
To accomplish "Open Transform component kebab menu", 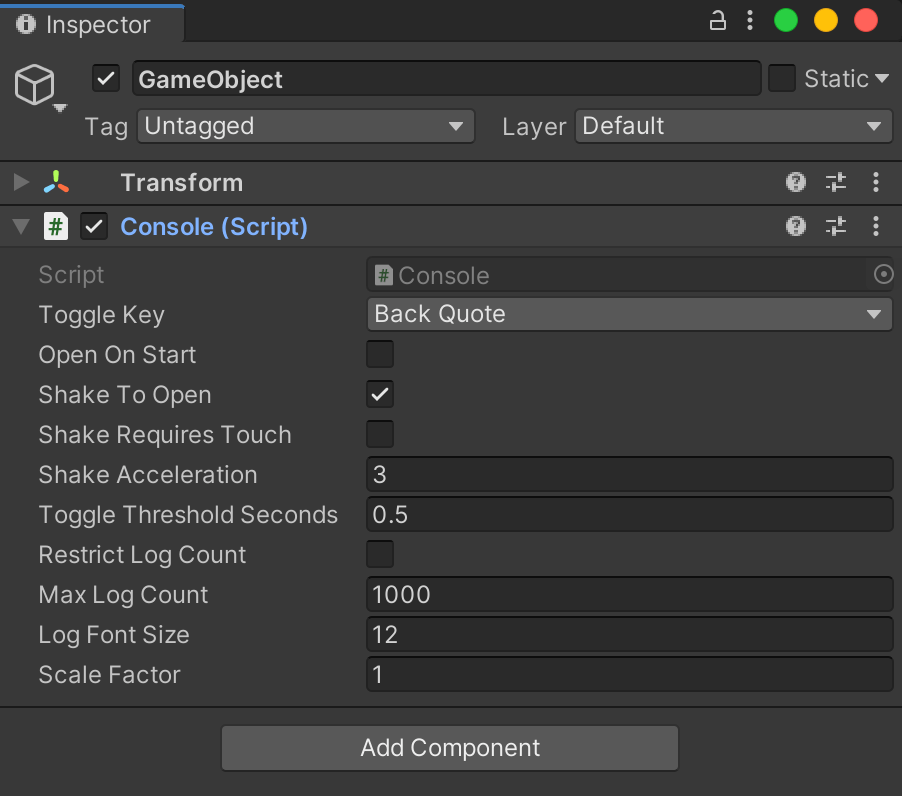I will click(876, 182).
